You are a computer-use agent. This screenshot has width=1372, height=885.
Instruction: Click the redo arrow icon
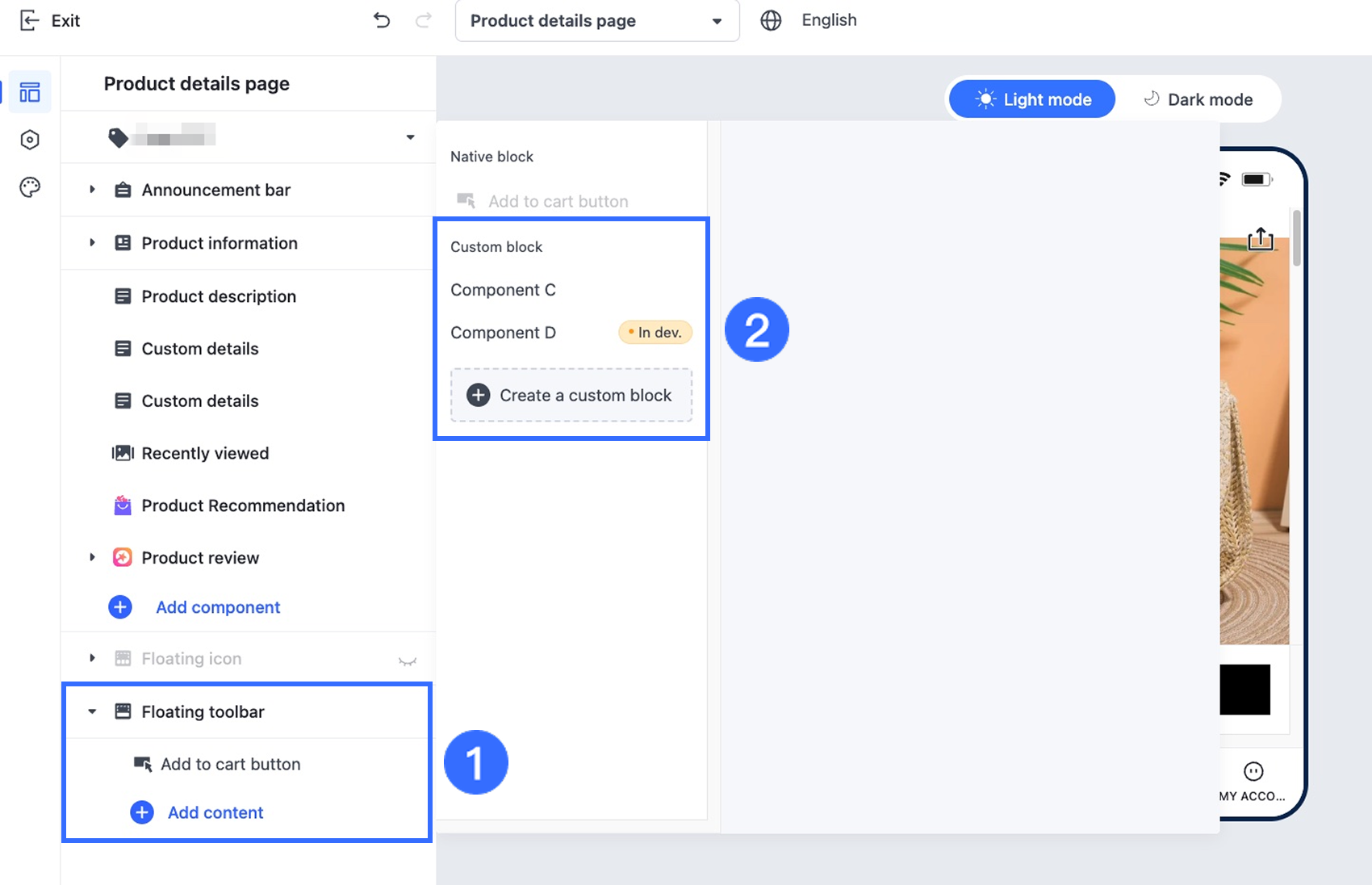pyautogui.click(x=423, y=20)
